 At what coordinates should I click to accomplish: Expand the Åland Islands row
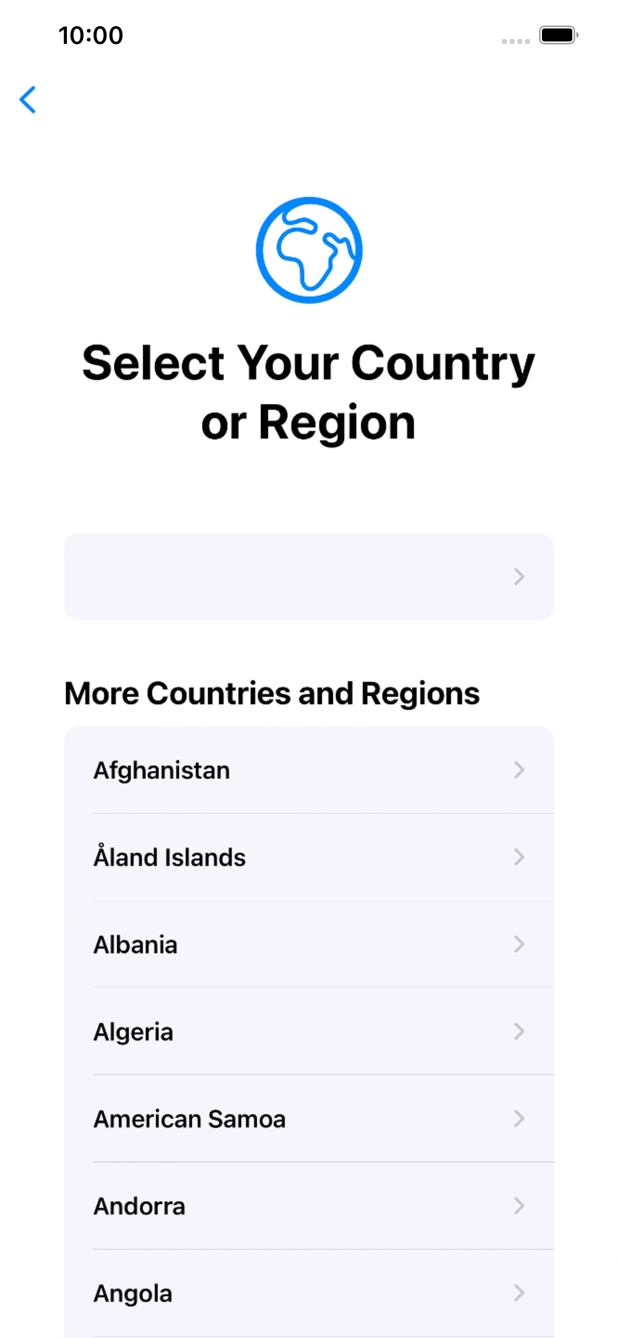[519, 857]
